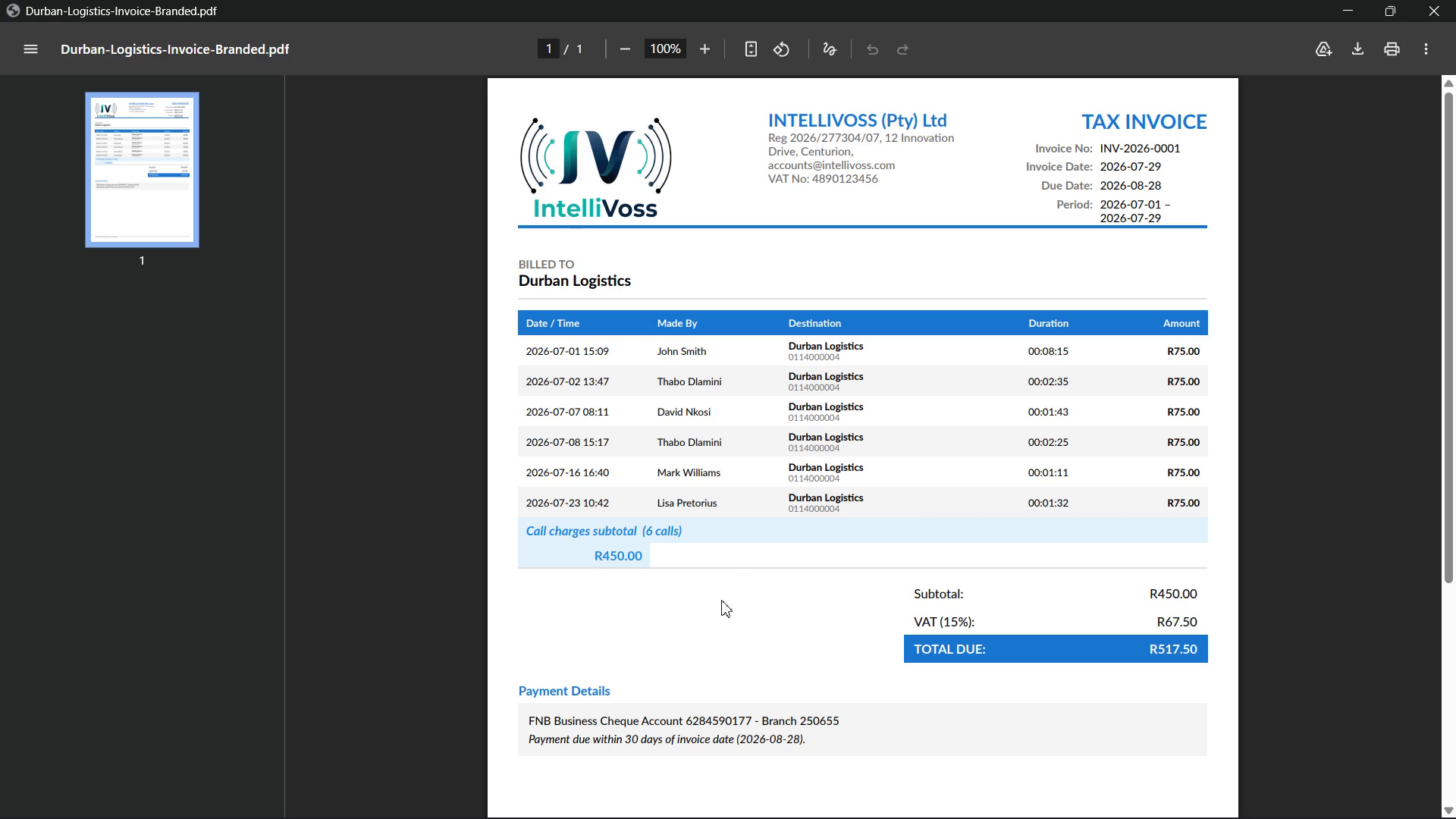Image resolution: width=1456 pixels, height=819 pixels.
Task: Click the redo arrow in toolbar
Action: [902, 49]
